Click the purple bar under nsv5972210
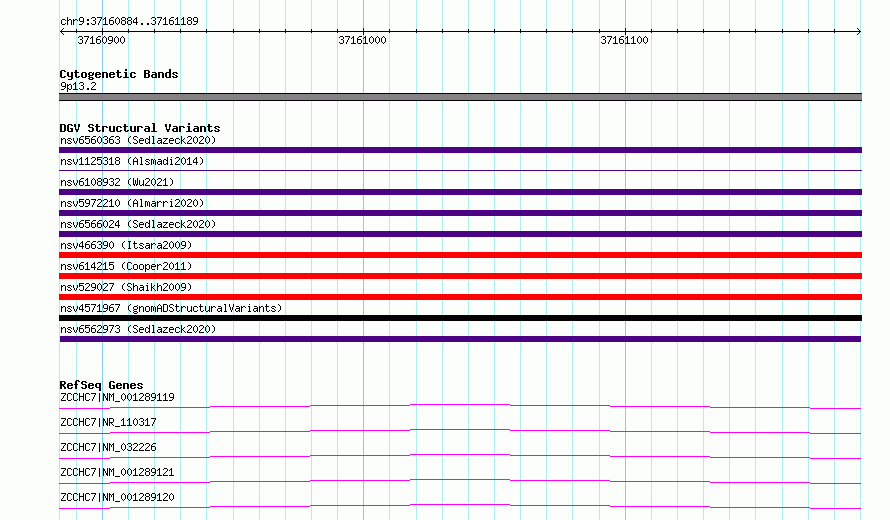This screenshot has width=890, height=520. [x=460, y=213]
